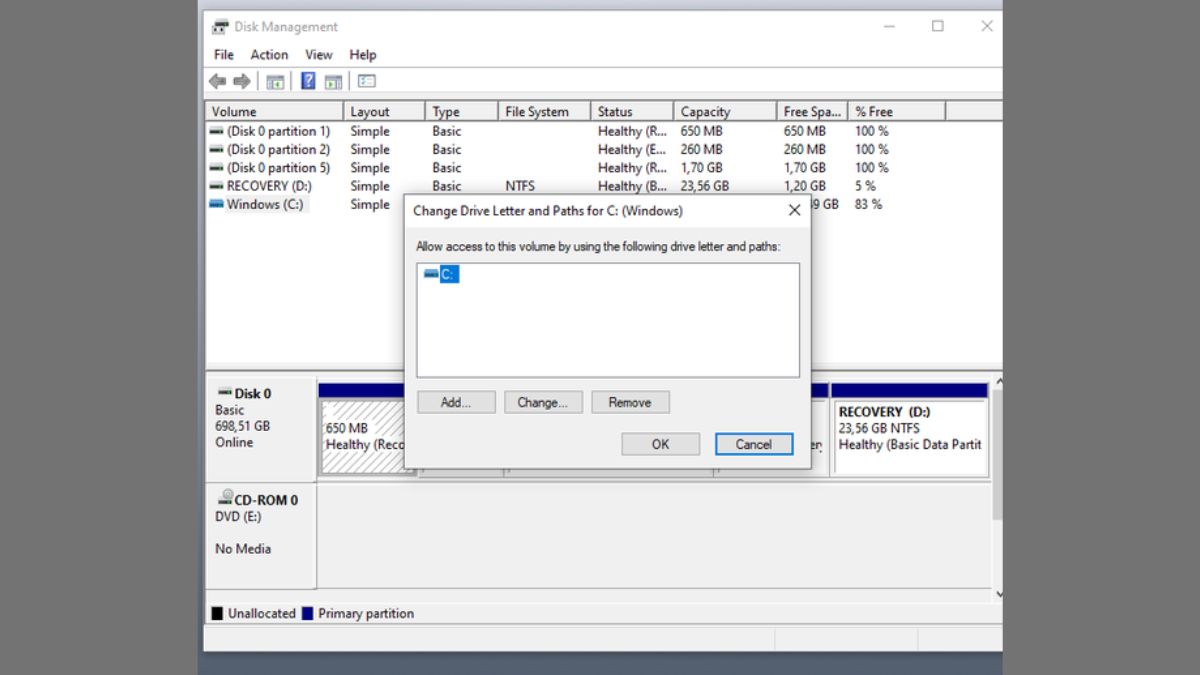
Task: Sort by the Status column header
Action: (631, 111)
